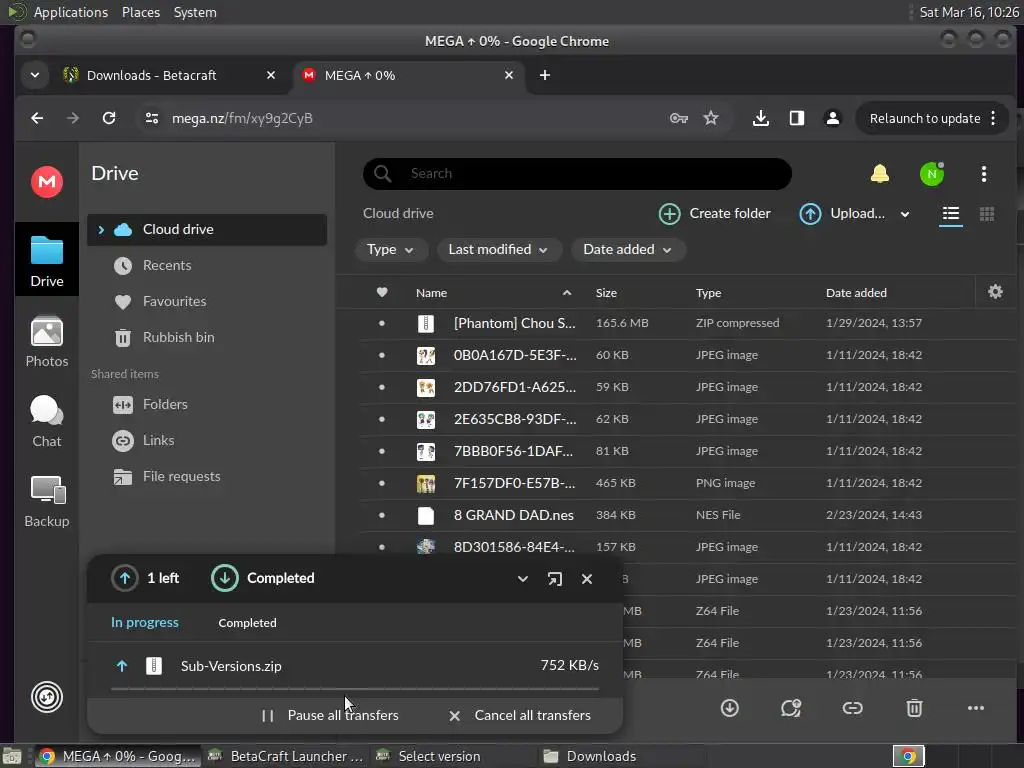Go back to previous page
The height and width of the screenshot is (768, 1024).
pos(37,118)
